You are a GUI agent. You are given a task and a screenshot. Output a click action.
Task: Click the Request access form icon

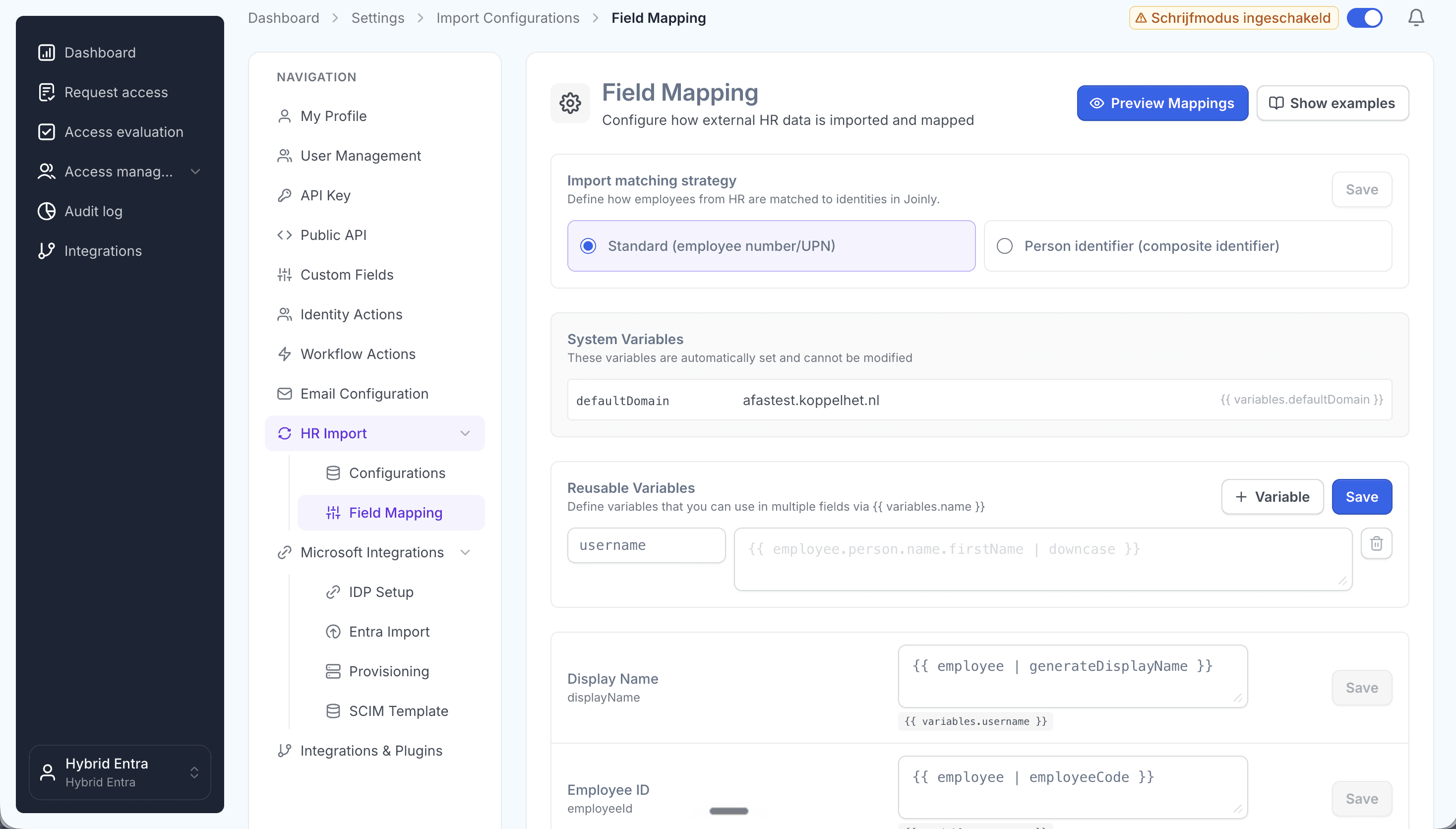click(46, 92)
